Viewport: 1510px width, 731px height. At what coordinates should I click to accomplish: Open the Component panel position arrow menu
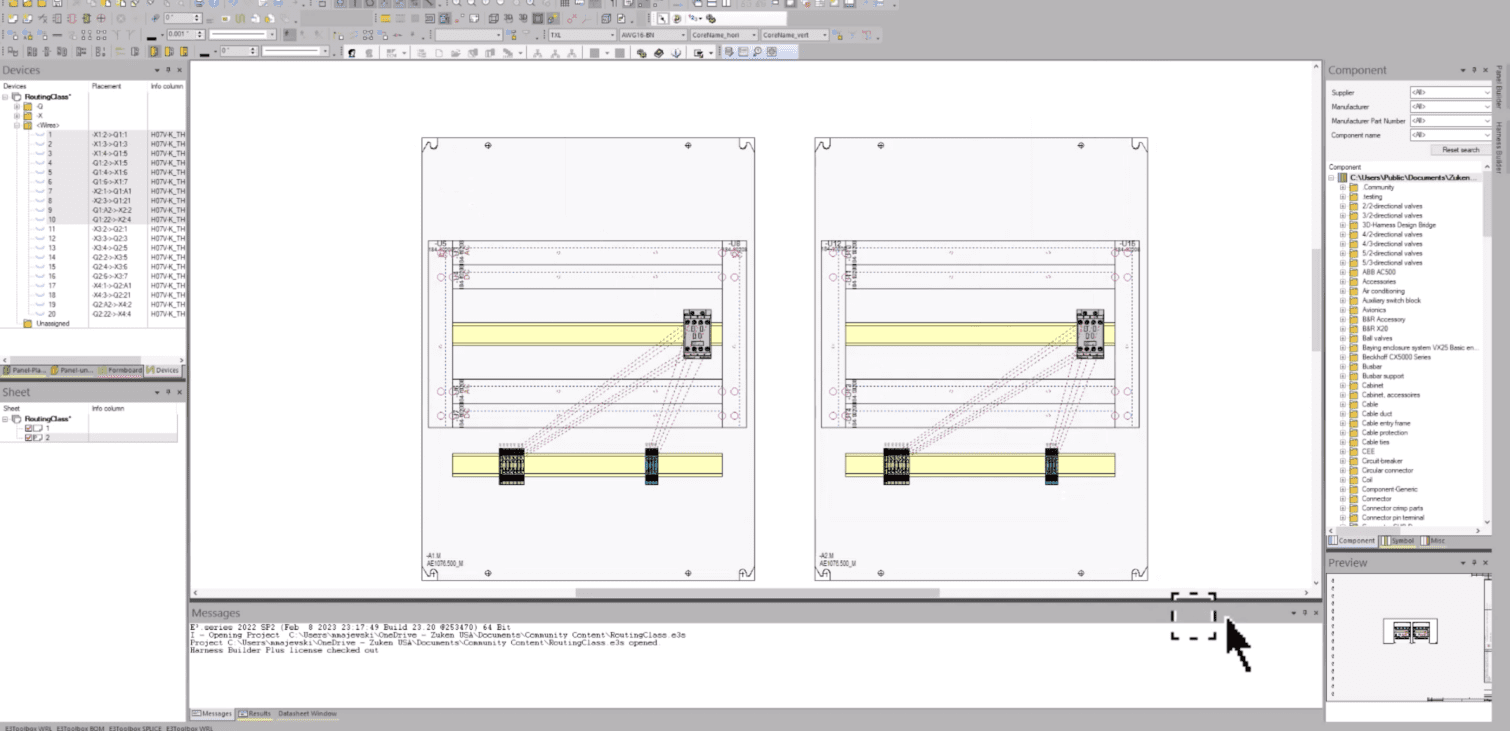tap(1463, 70)
